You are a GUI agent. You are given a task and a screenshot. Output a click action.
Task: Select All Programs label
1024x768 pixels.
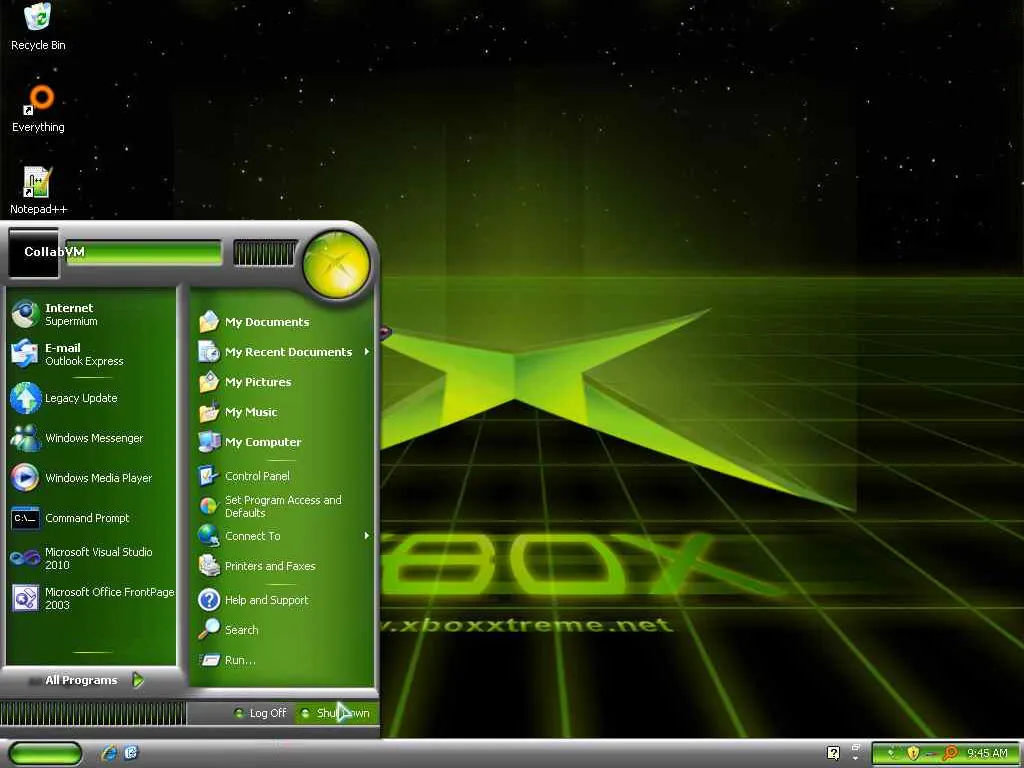81,680
